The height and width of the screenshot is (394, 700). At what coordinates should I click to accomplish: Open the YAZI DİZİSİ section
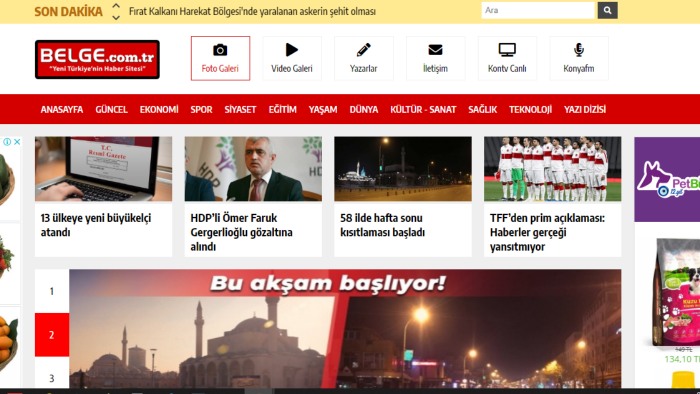pyautogui.click(x=585, y=109)
